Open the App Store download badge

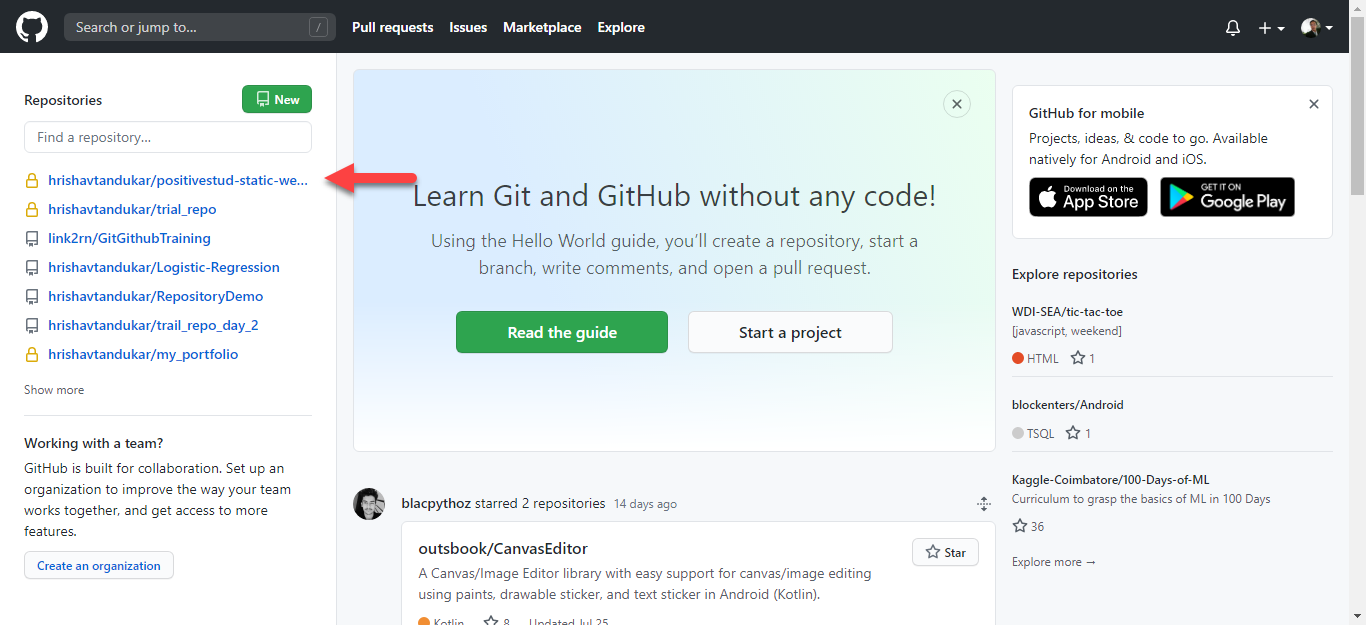click(x=1088, y=197)
